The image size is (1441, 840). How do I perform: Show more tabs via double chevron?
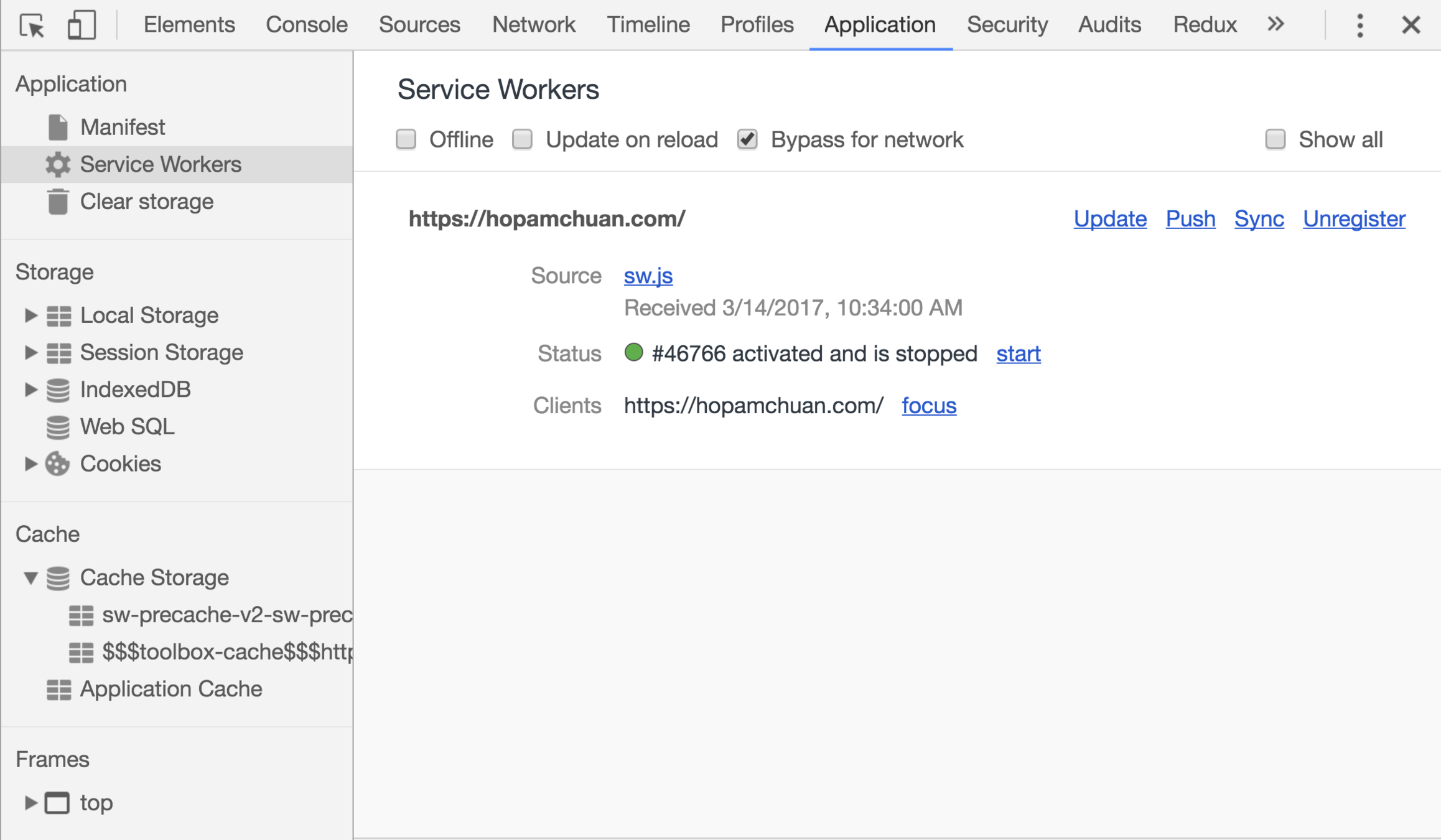[1275, 24]
